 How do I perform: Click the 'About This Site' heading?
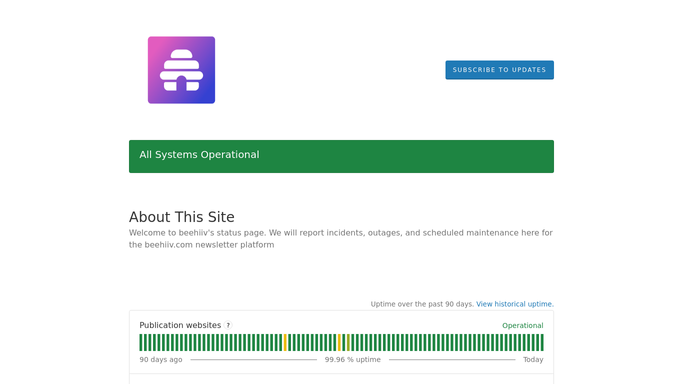pyautogui.click(x=182, y=217)
